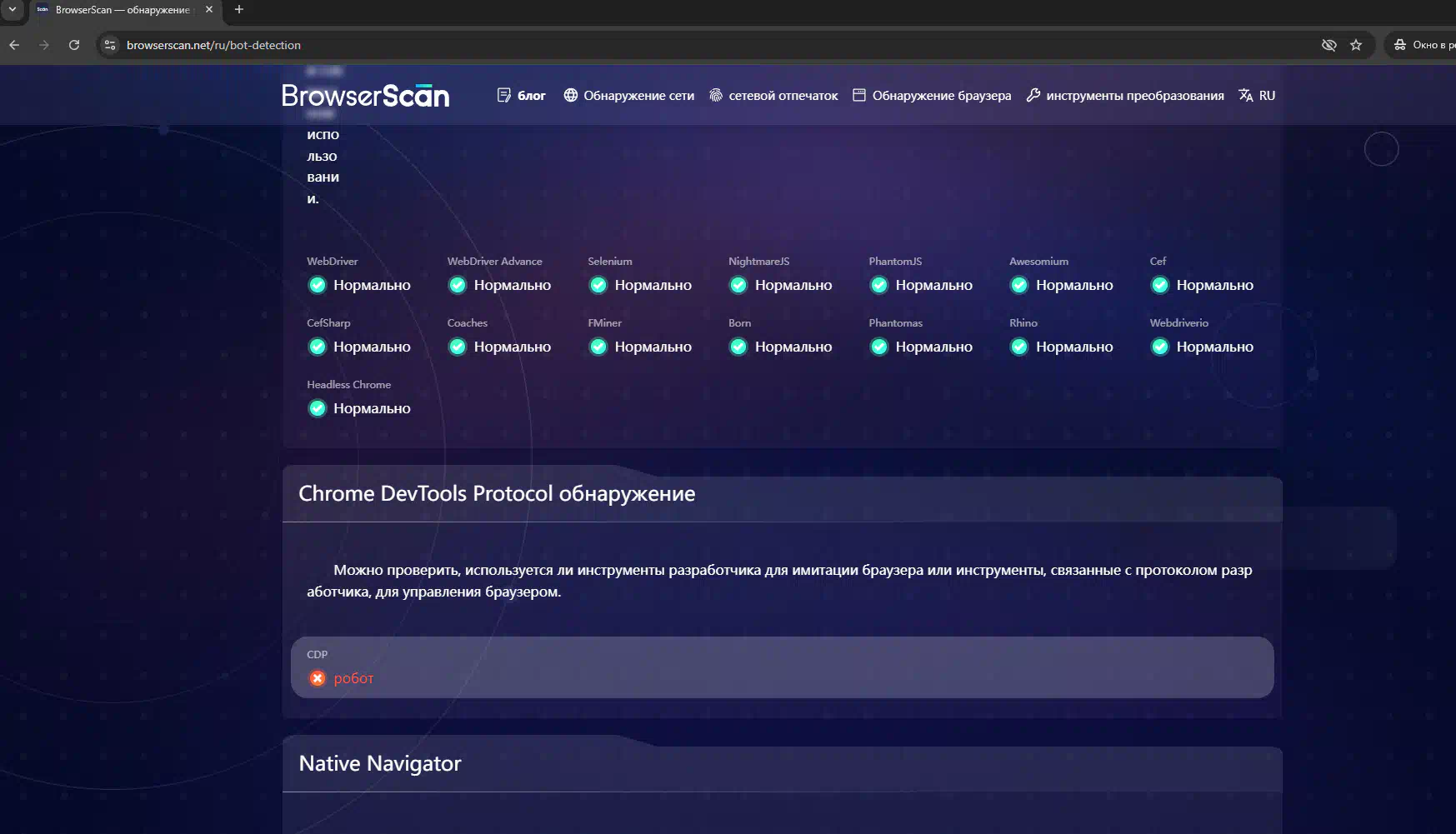Click the green check icon under WebDriver Advance
The image size is (1456, 834).
pos(458,286)
